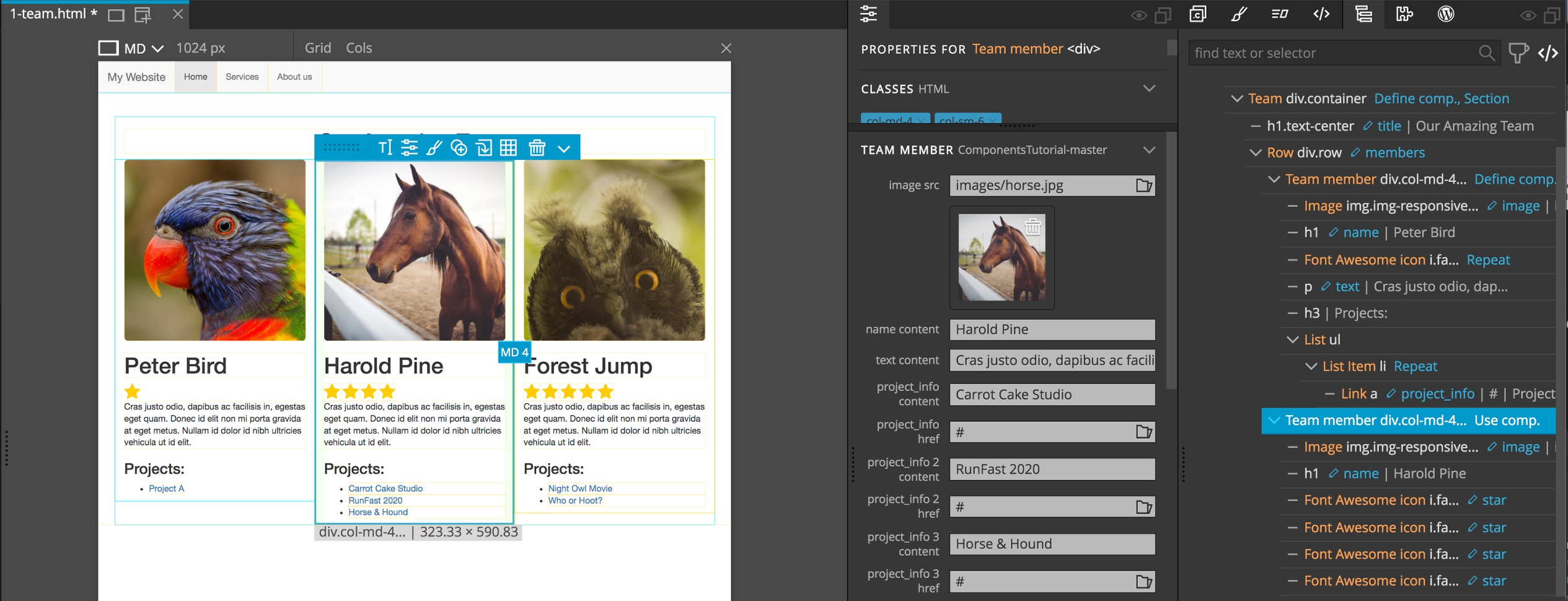The width and height of the screenshot is (1568, 601).
Task: Click the search magnifier in tree filter
Action: 1486,53
